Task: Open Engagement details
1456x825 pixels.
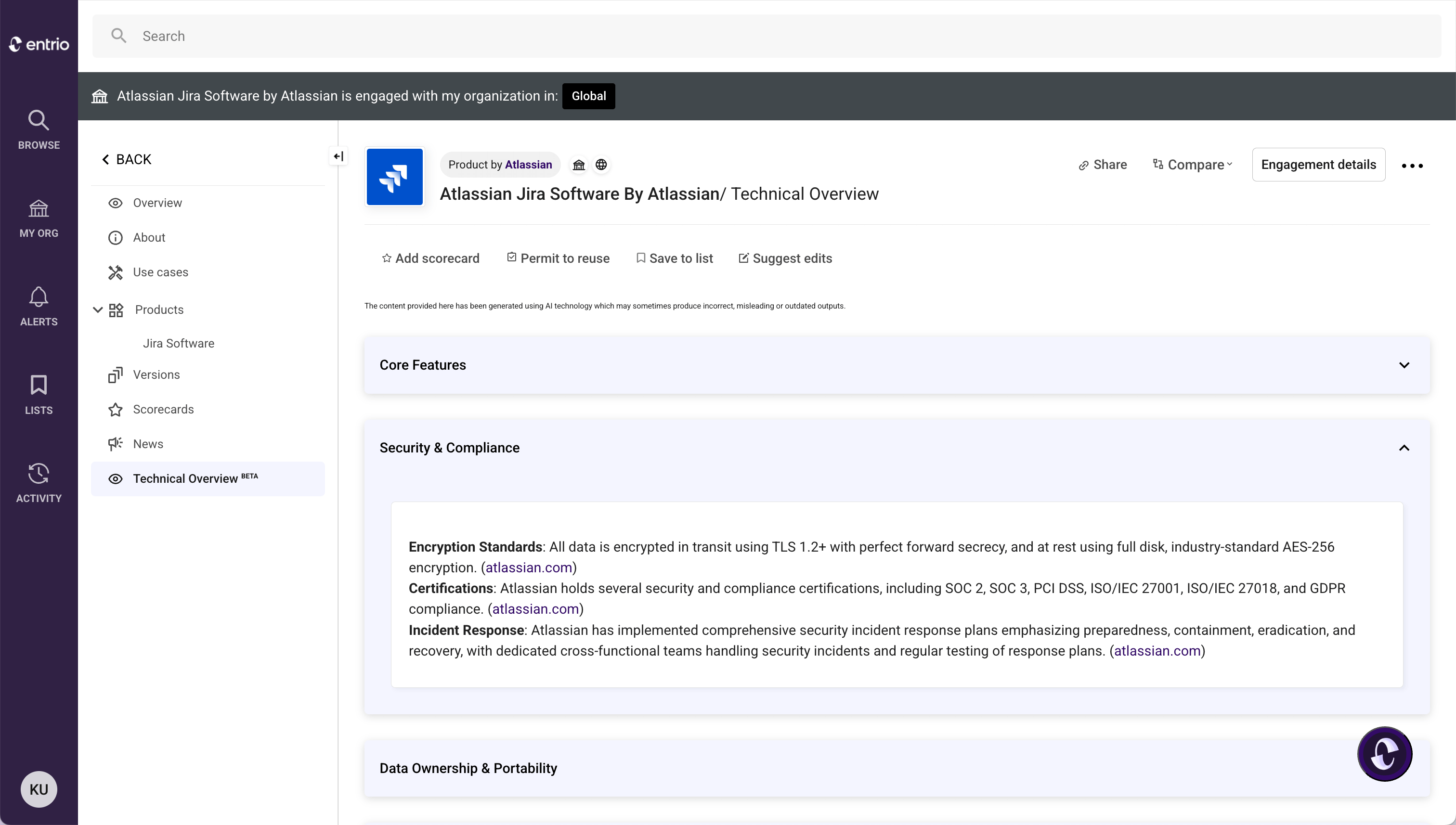Action: [x=1318, y=164]
